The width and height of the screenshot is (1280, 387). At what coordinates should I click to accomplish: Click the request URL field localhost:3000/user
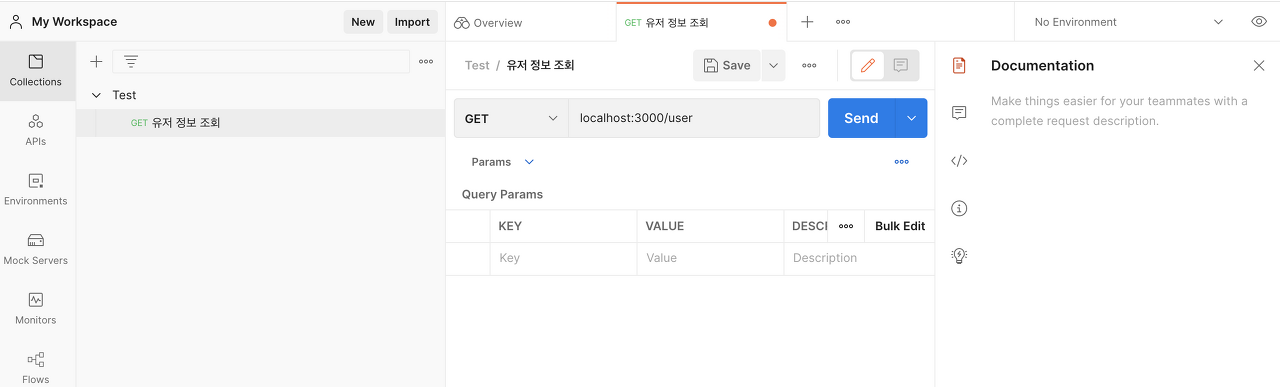pyautogui.click(x=694, y=118)
